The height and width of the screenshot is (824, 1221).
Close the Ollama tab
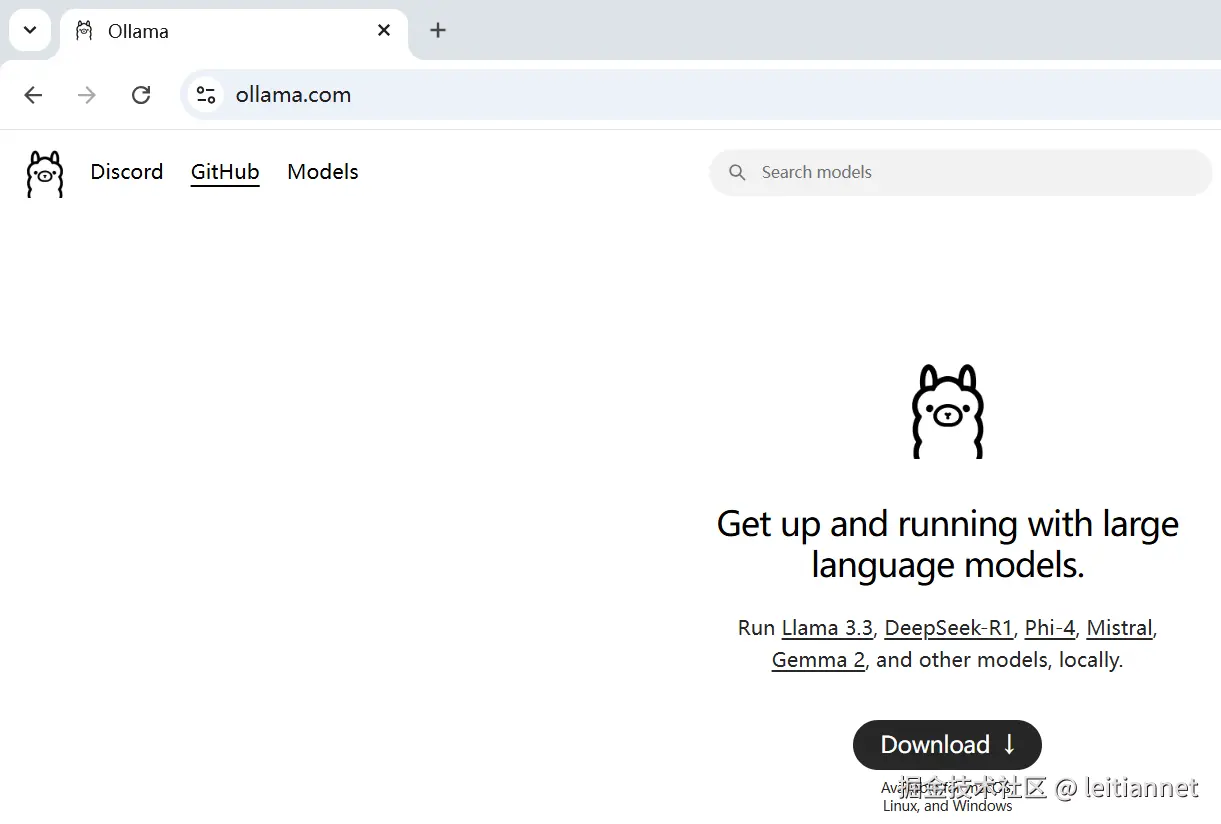[x=384, y=31]
